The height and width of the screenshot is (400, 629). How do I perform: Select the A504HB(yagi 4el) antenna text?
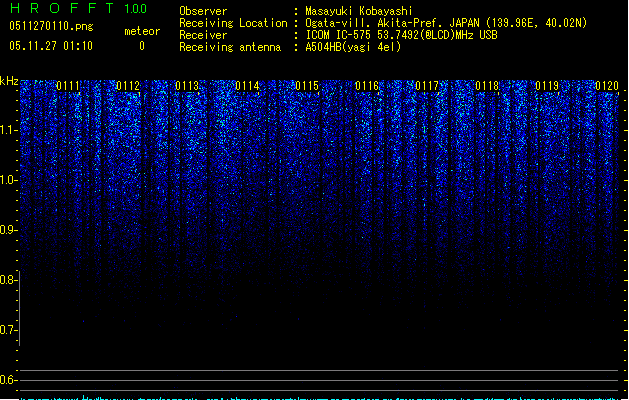point(353,47)
